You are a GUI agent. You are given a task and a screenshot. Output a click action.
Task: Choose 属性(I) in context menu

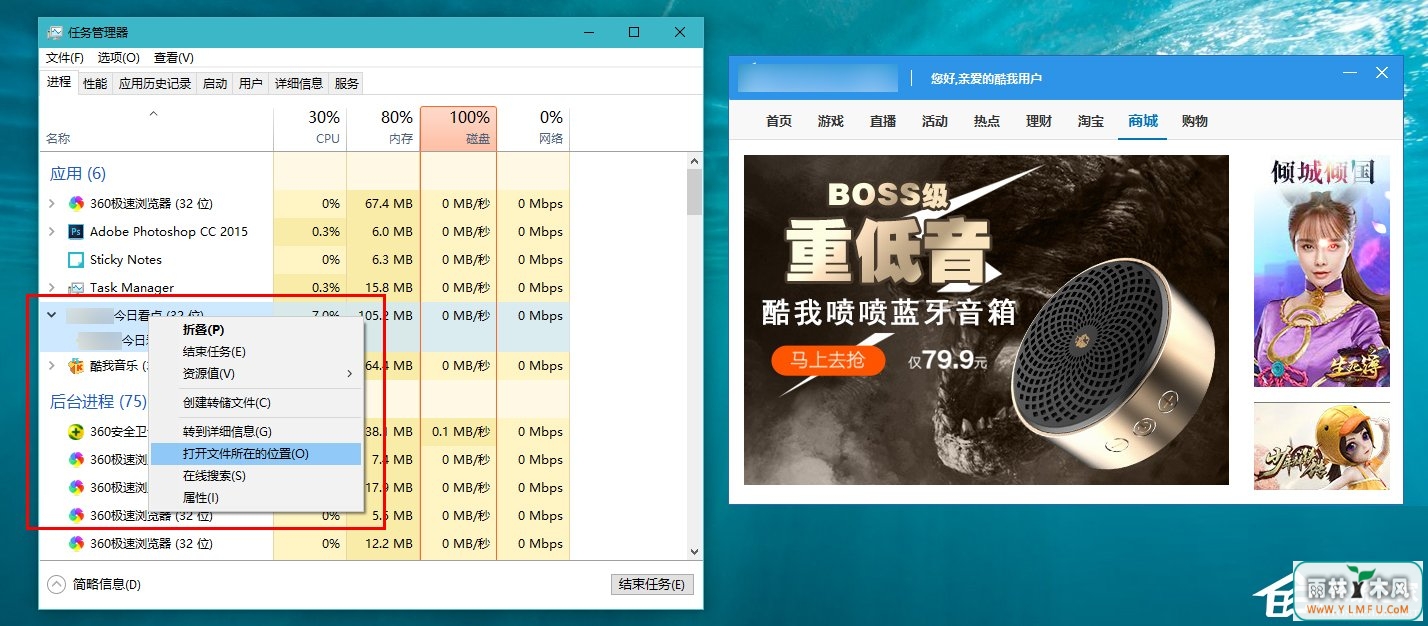tap(256, 497)
